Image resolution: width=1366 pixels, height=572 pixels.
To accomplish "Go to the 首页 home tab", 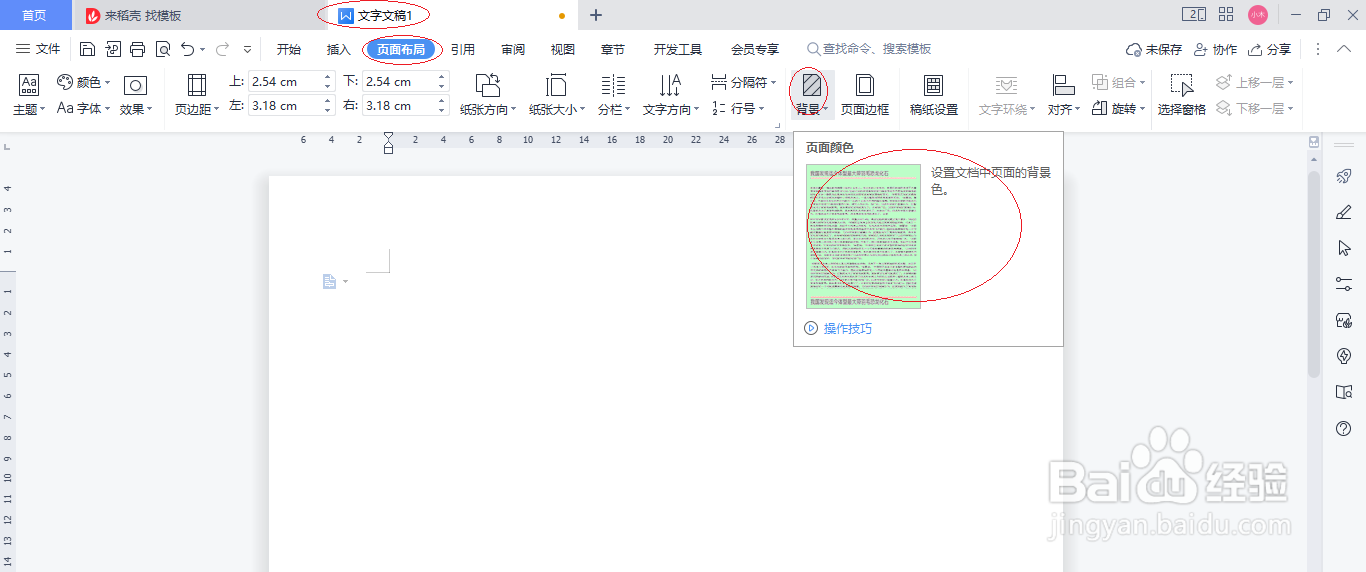I will pos(35,15).
